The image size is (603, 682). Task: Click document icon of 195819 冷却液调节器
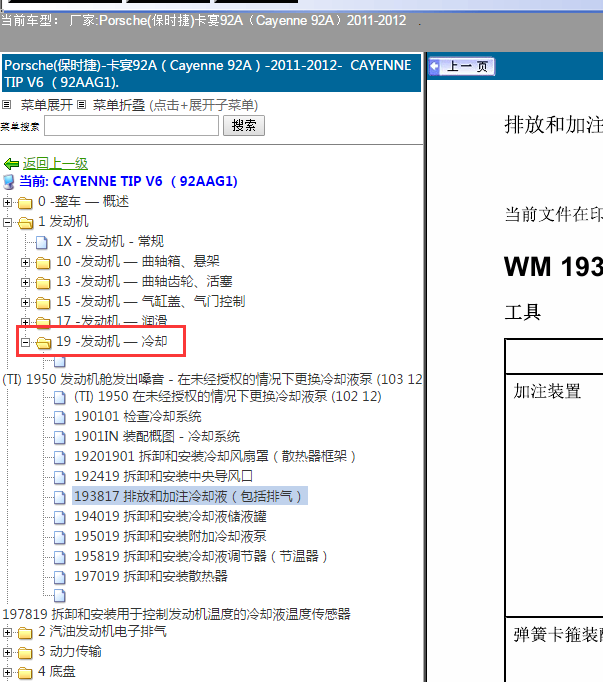(x=60, y=557)
